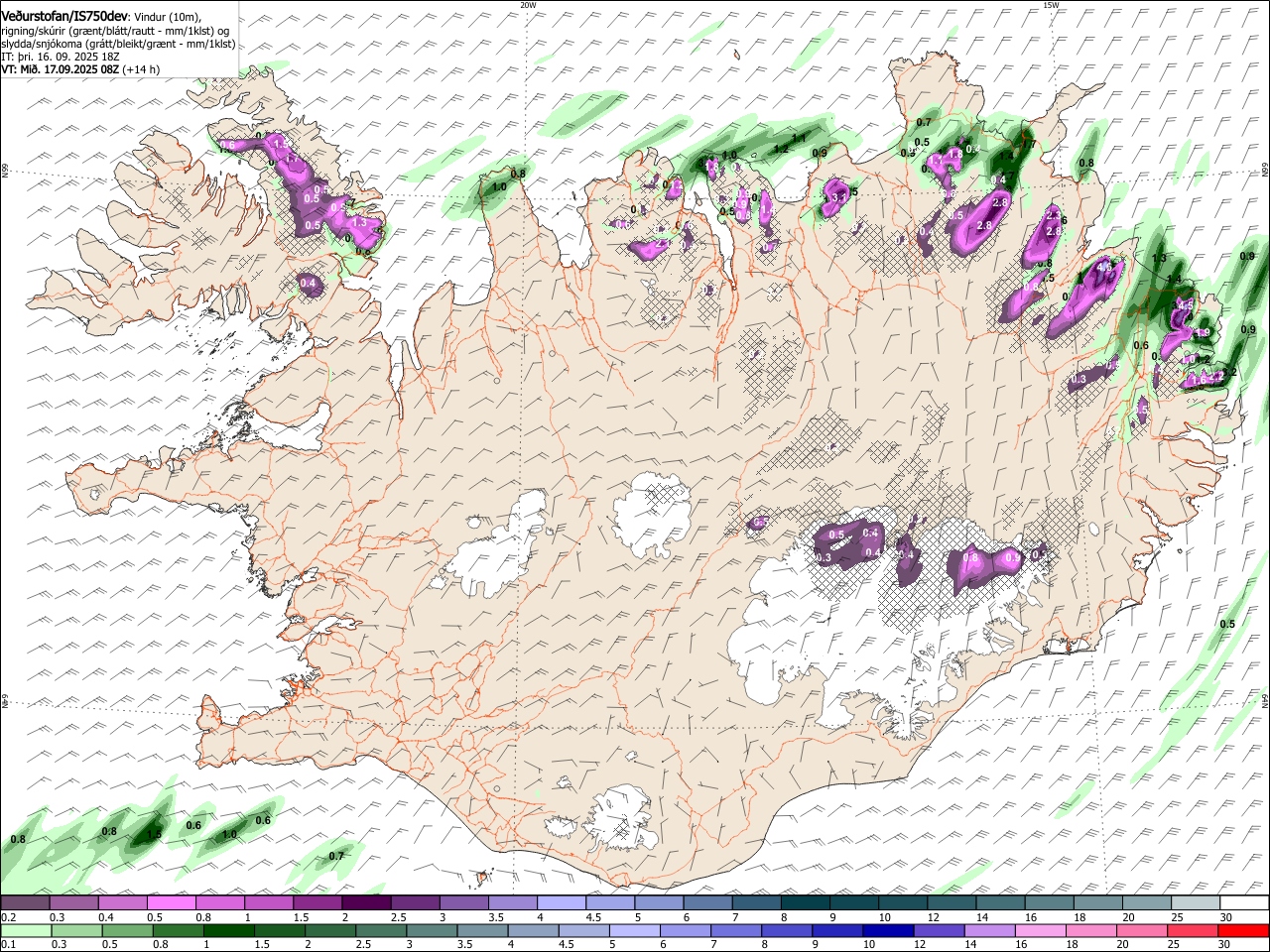Pick the dark grey-purple 0.2–0.3 swatch, top legend row

[x=25, y=903]
